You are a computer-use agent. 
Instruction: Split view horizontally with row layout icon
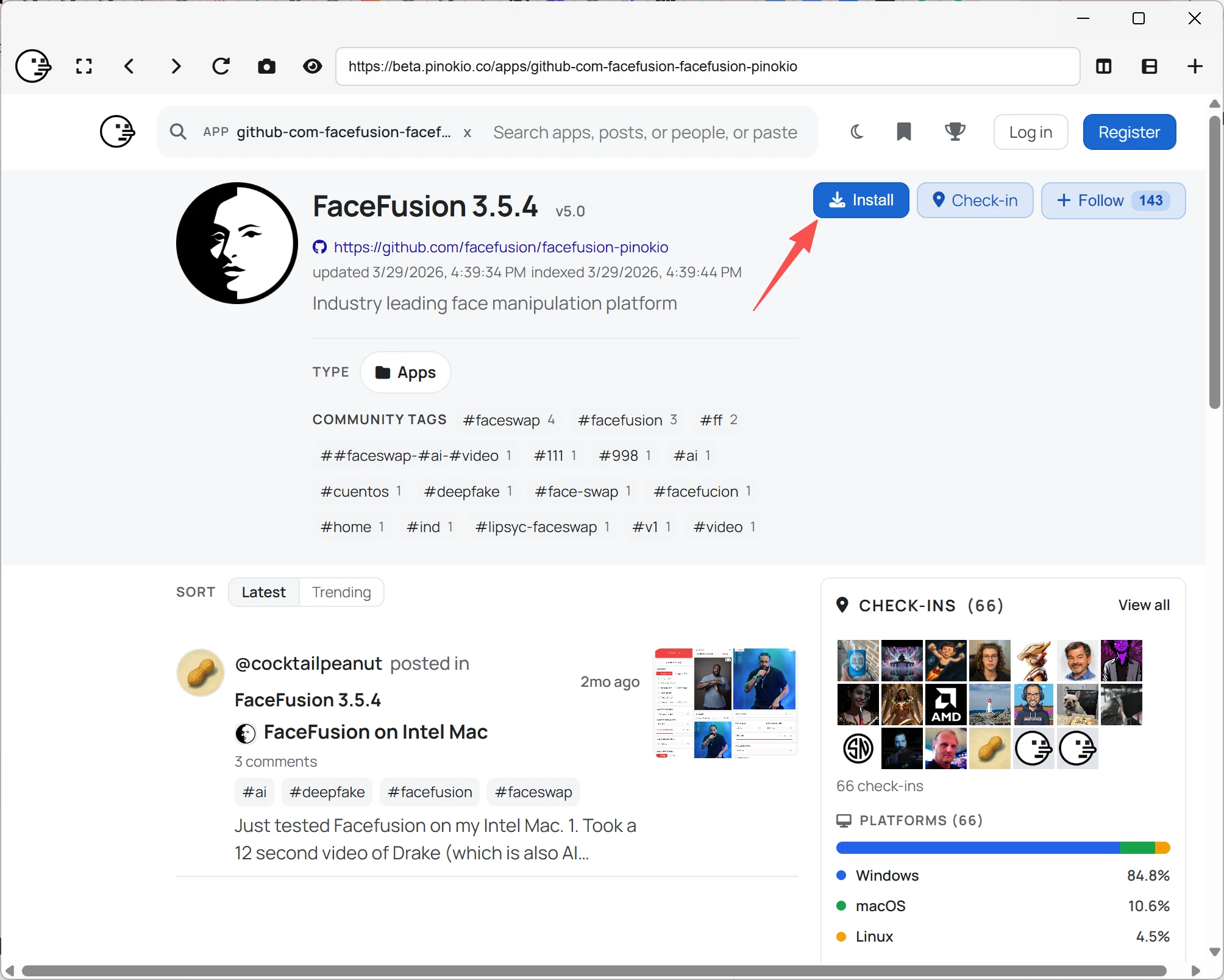tap(1149, 66)
